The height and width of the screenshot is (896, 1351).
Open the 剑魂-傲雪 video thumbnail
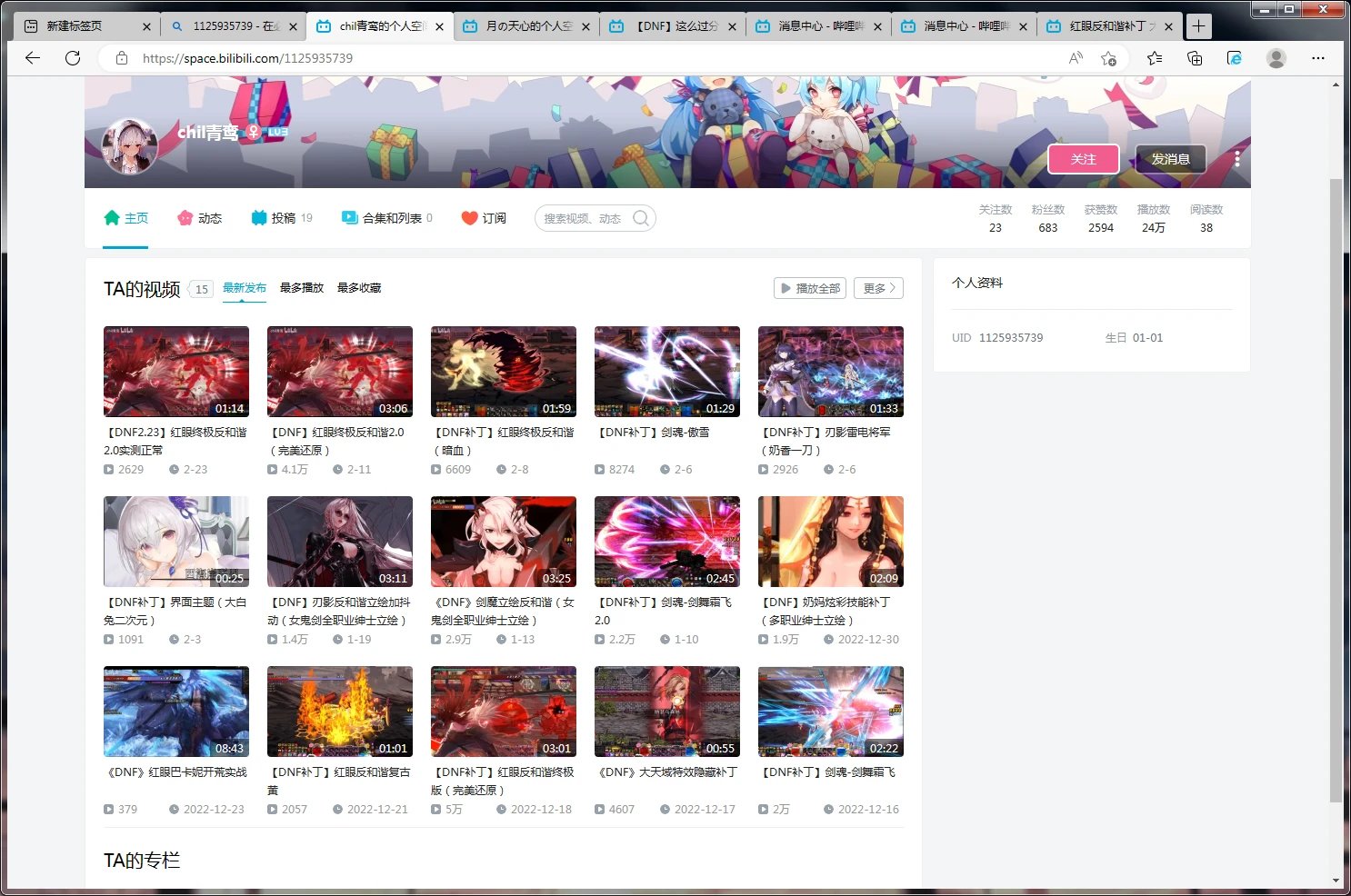667,372
